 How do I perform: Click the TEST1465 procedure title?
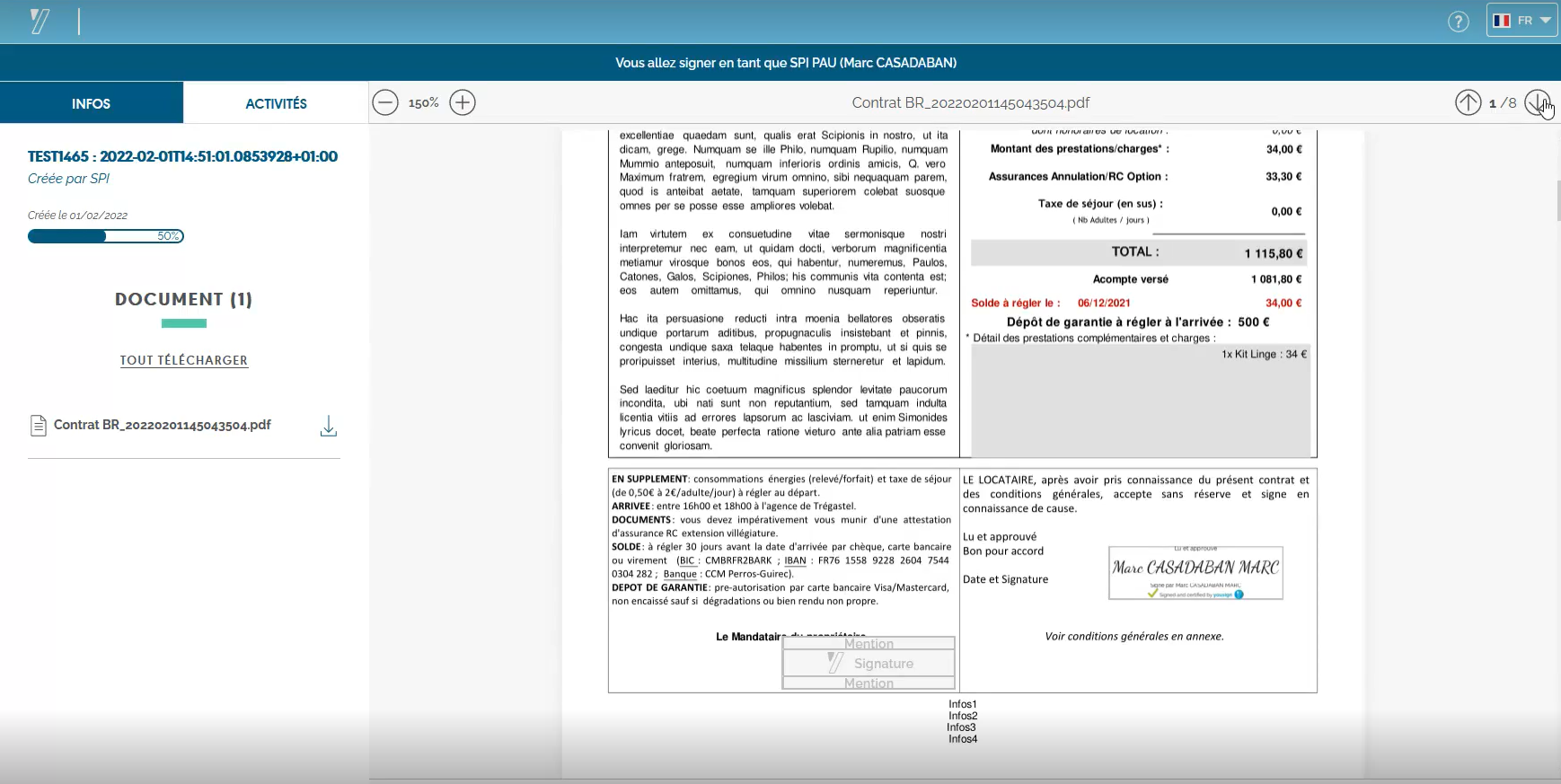pos(182,156)
